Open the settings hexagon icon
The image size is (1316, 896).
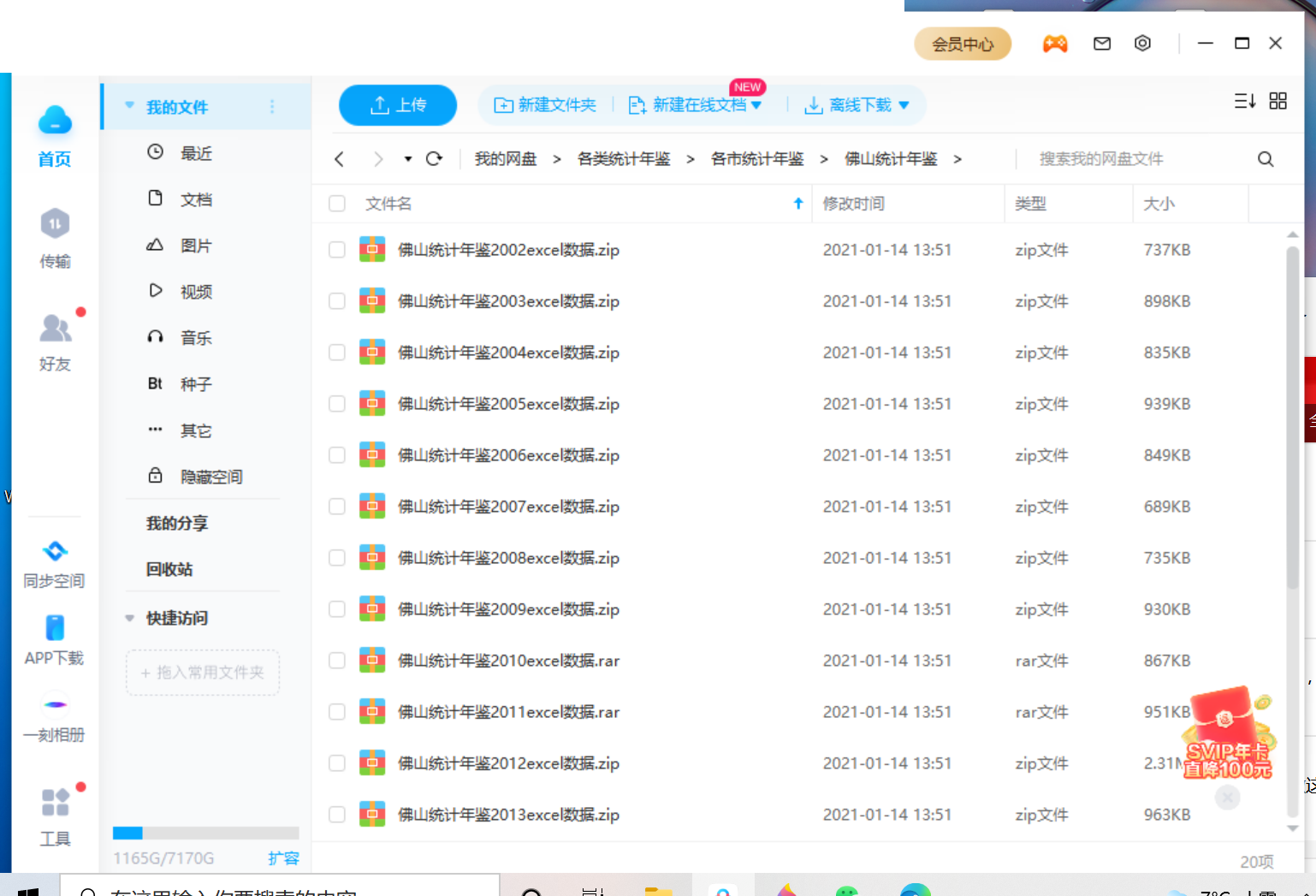[1142, 44]
